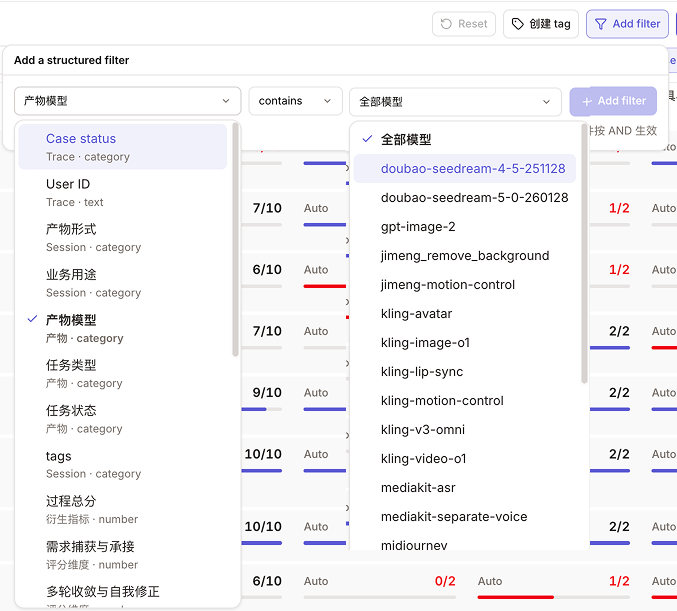Click the red 0/2 score cell
This screenshot has height=611, width=677.
point(445,581)
